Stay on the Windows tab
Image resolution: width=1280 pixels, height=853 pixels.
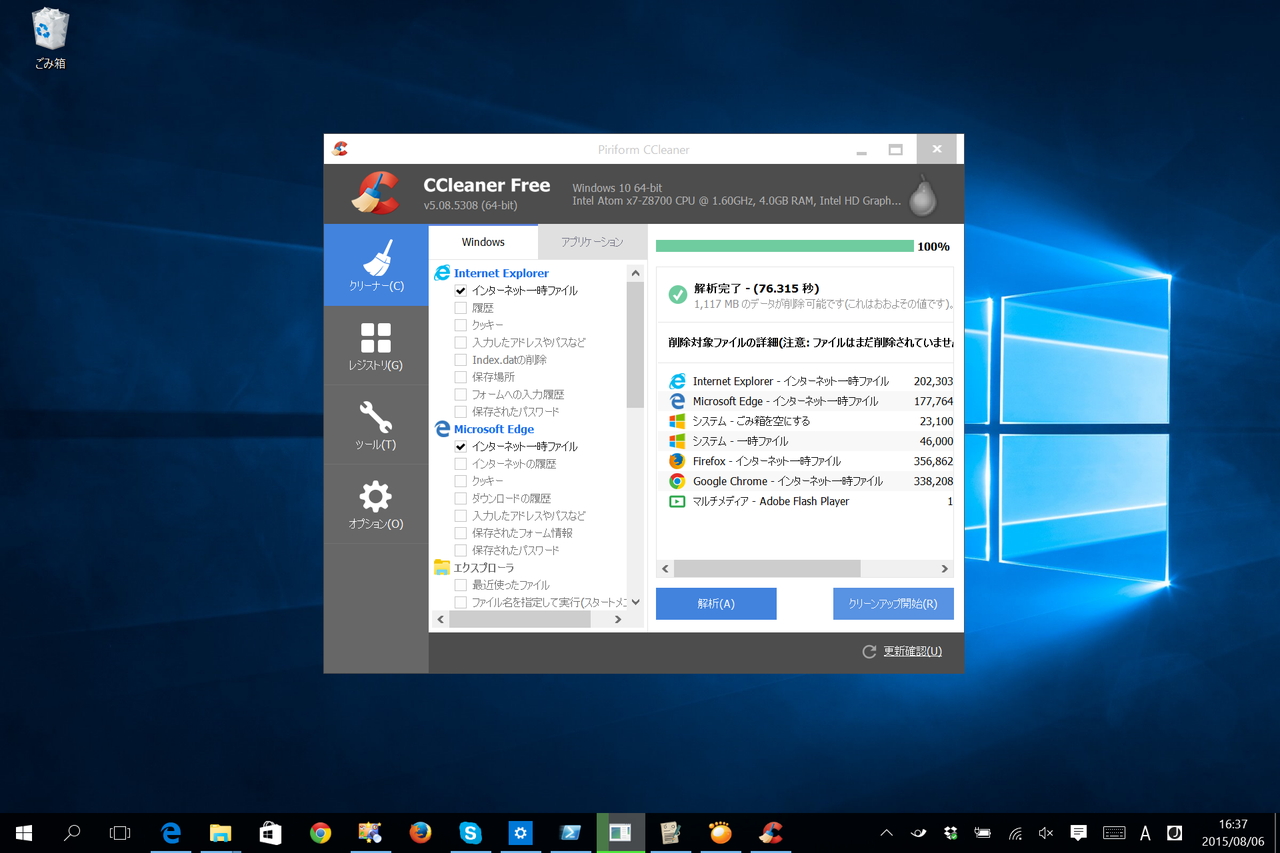(x=483, y=241)
